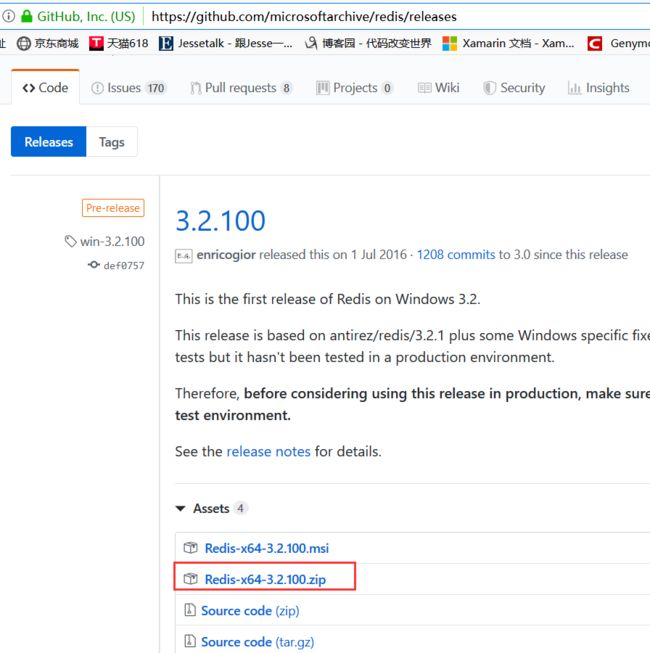Select the Releases button
The image size is (650, 653).
coord(49,142)
